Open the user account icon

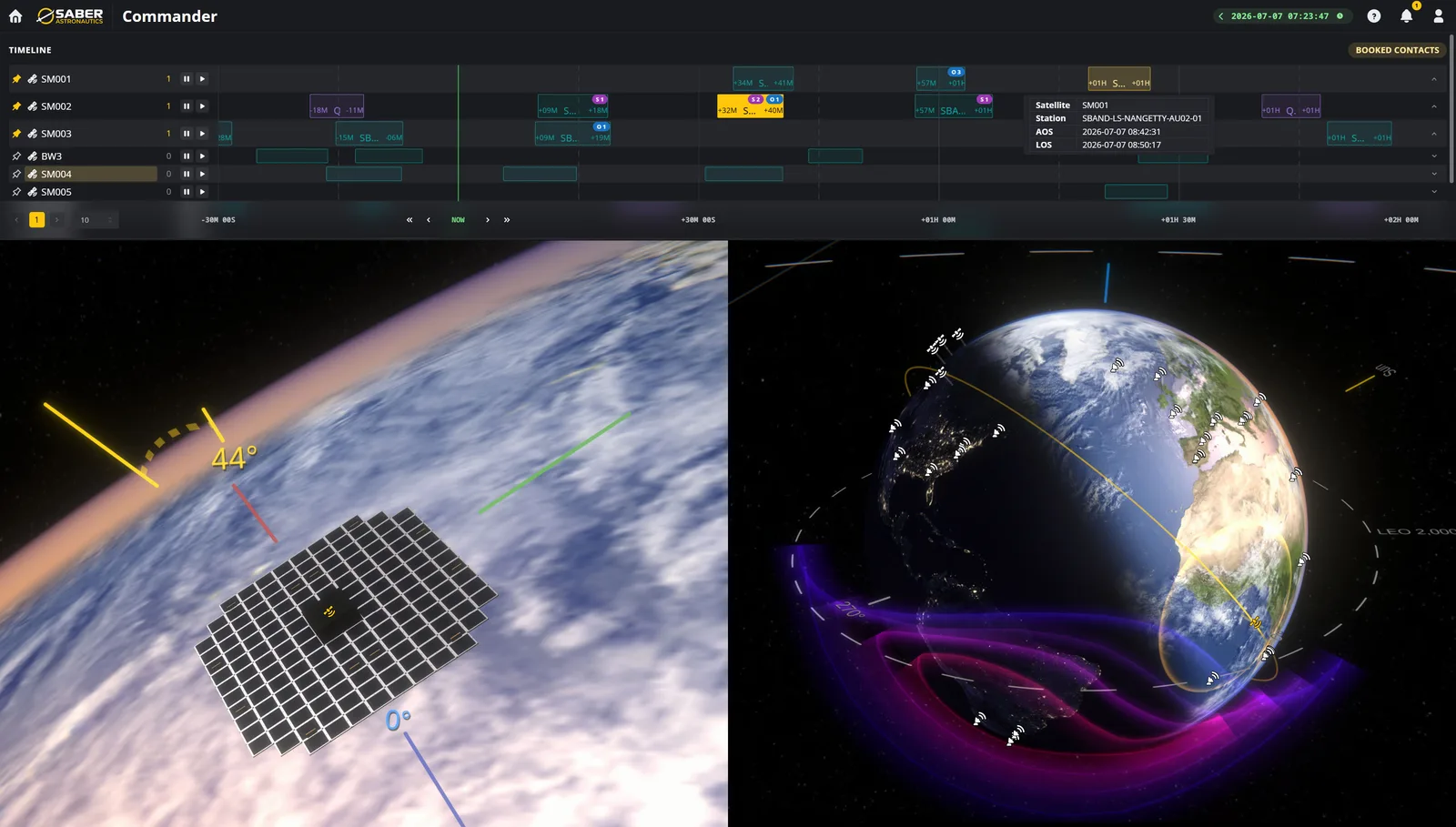point(1439,16)
